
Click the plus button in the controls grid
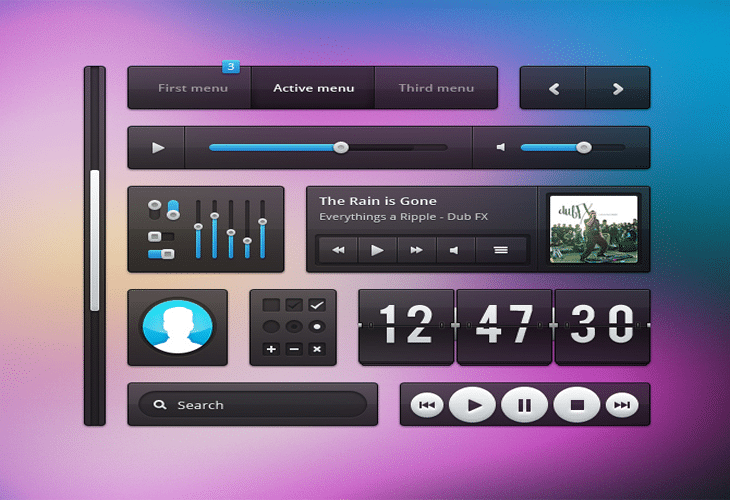271,349
